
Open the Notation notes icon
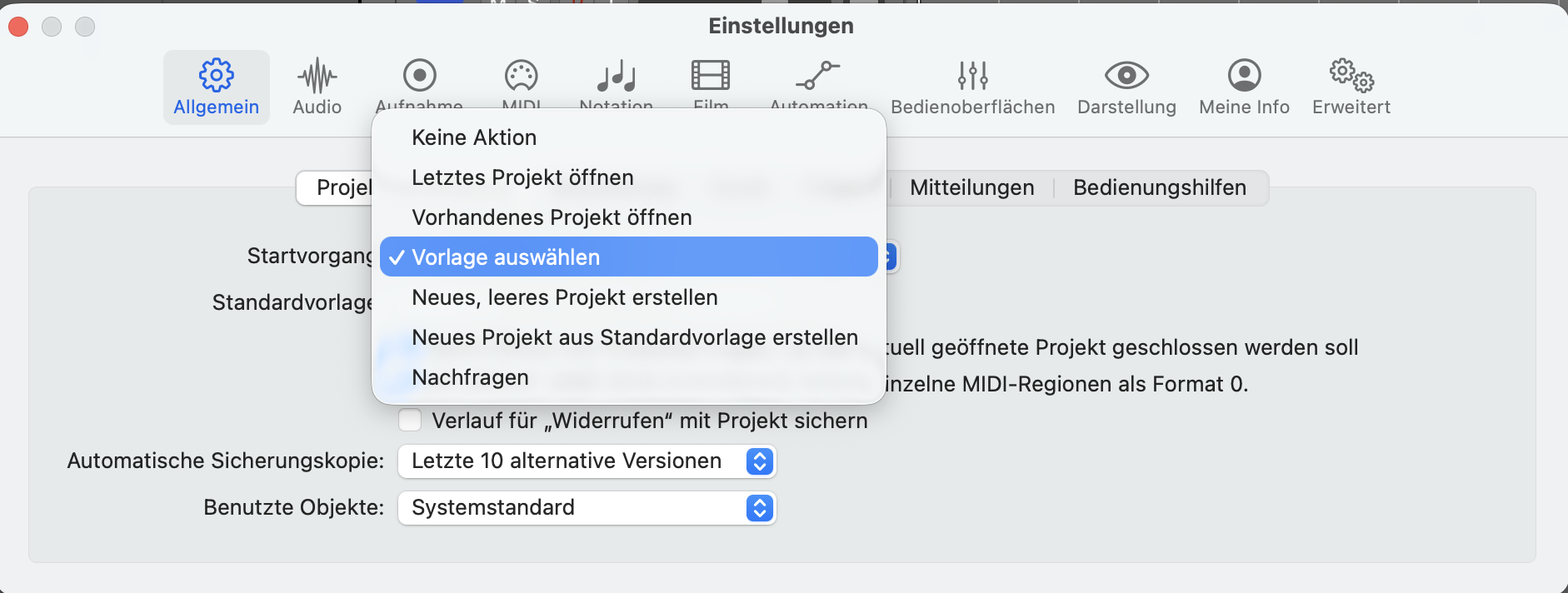(x=616, y=76)
